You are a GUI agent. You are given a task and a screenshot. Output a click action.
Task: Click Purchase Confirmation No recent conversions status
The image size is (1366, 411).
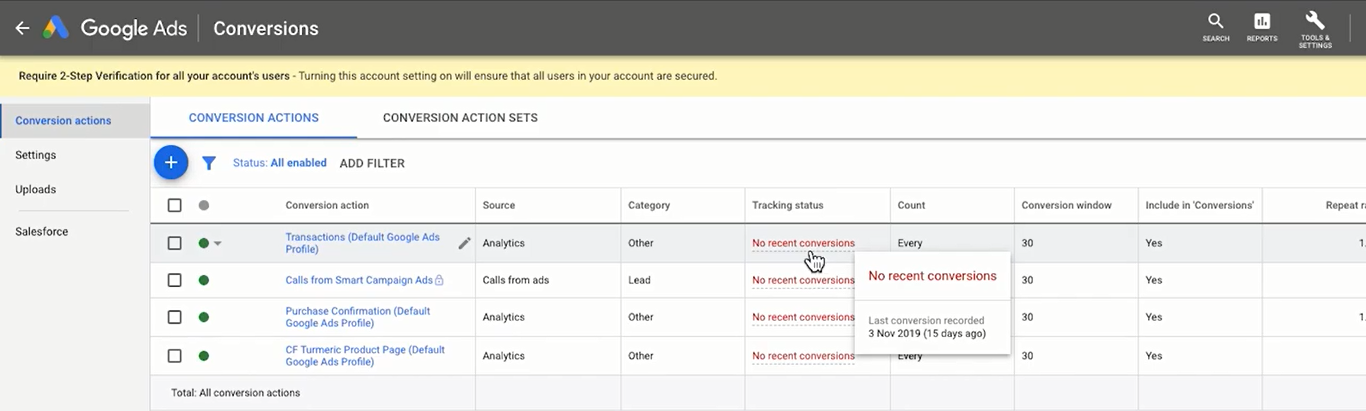point(804,317)
